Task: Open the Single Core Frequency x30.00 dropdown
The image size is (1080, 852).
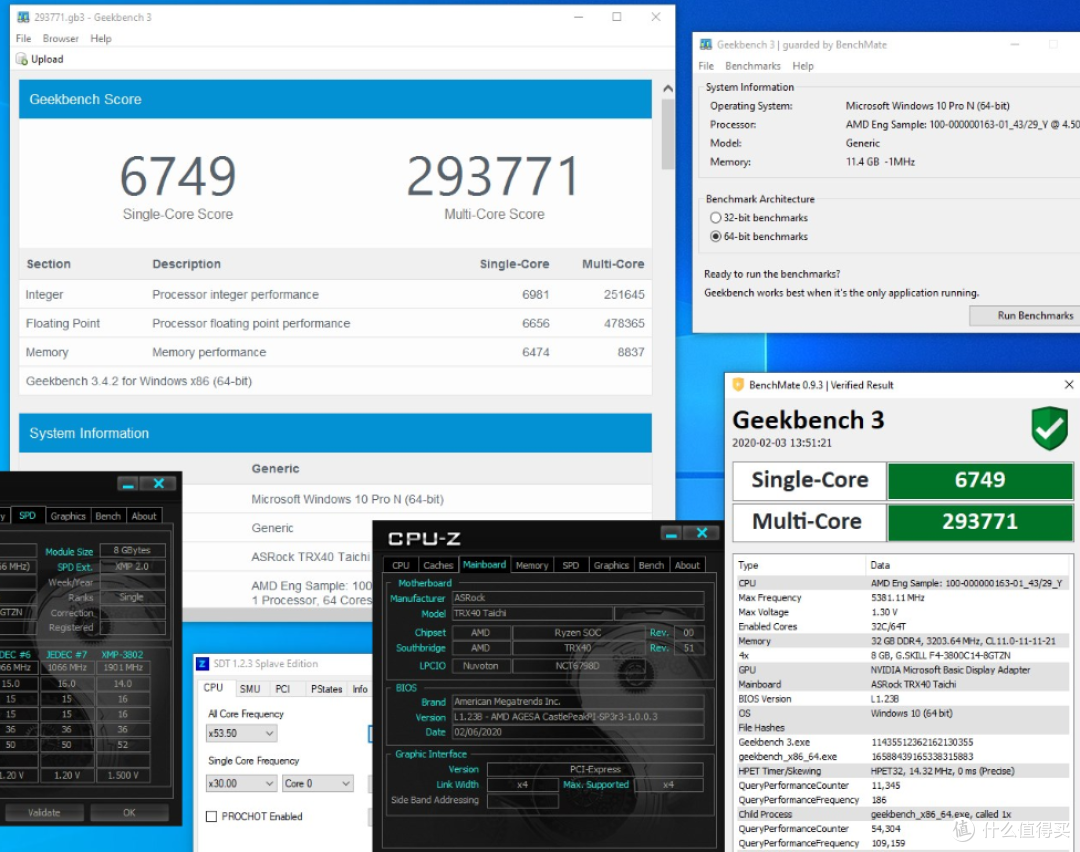Action: [241, 783]
